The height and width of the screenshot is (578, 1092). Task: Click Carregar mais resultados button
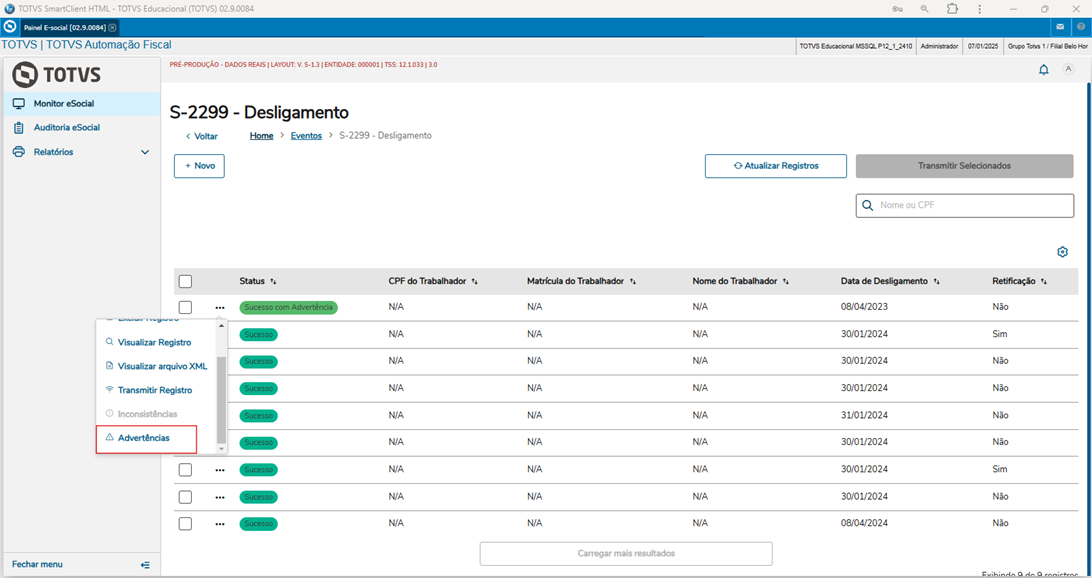point(626,554)
